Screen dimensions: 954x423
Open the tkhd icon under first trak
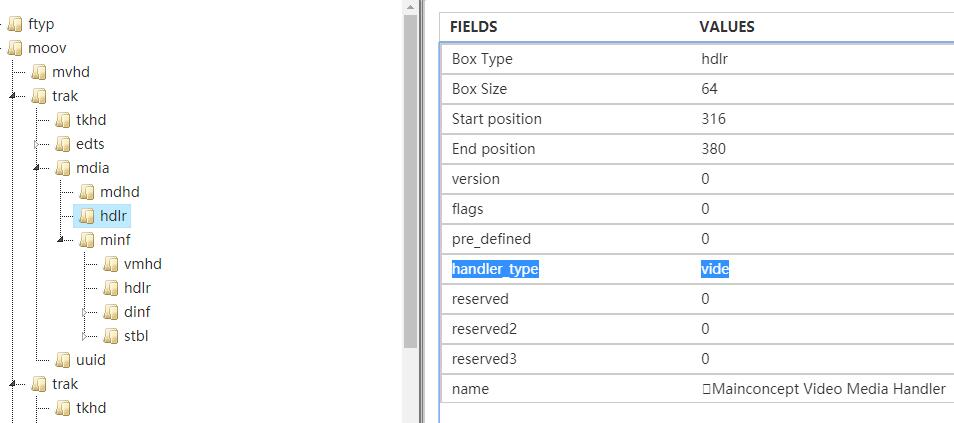click(63, 121)
